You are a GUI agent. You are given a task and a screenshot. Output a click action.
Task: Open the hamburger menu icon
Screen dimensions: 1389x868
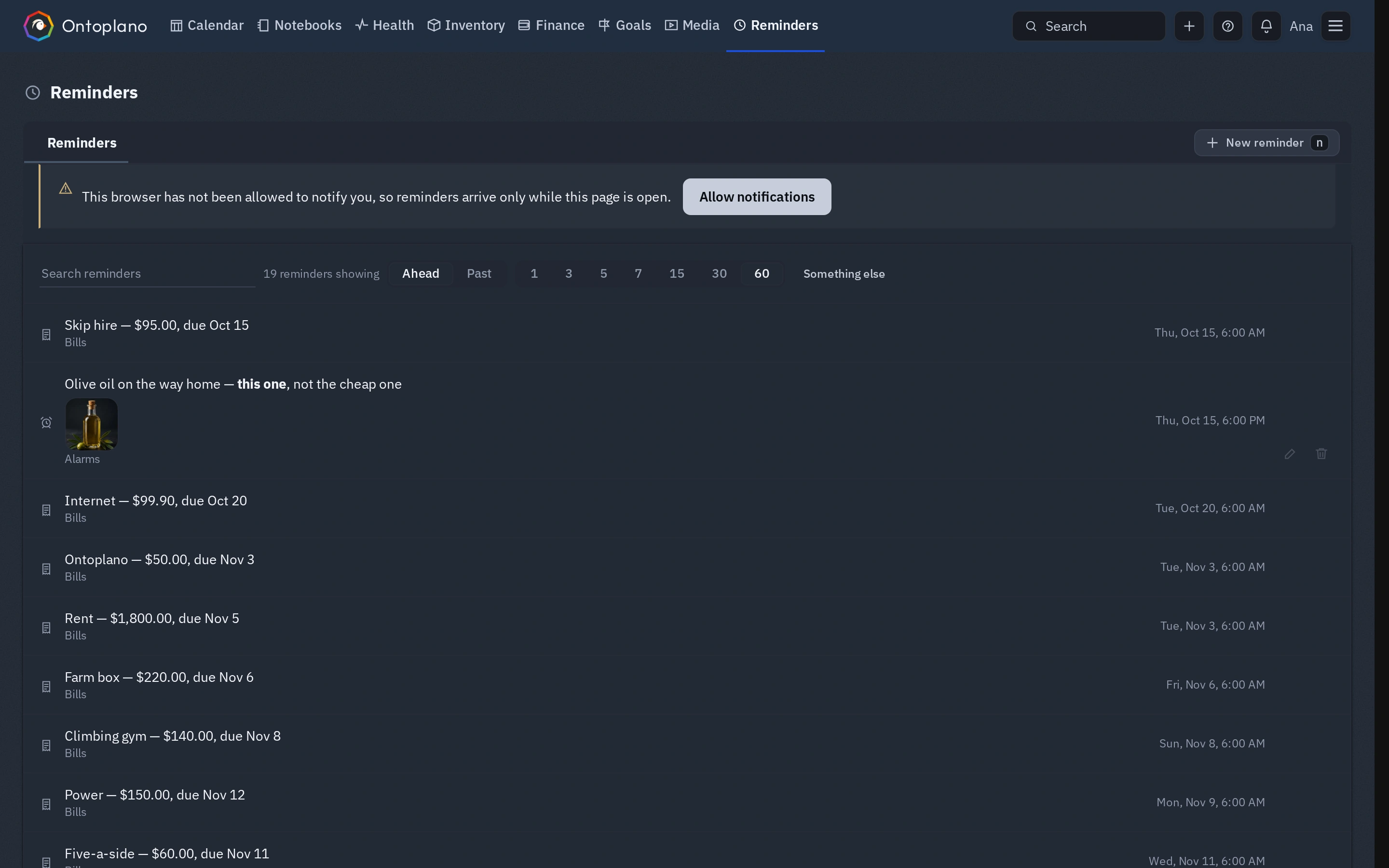click(1335, 26)
